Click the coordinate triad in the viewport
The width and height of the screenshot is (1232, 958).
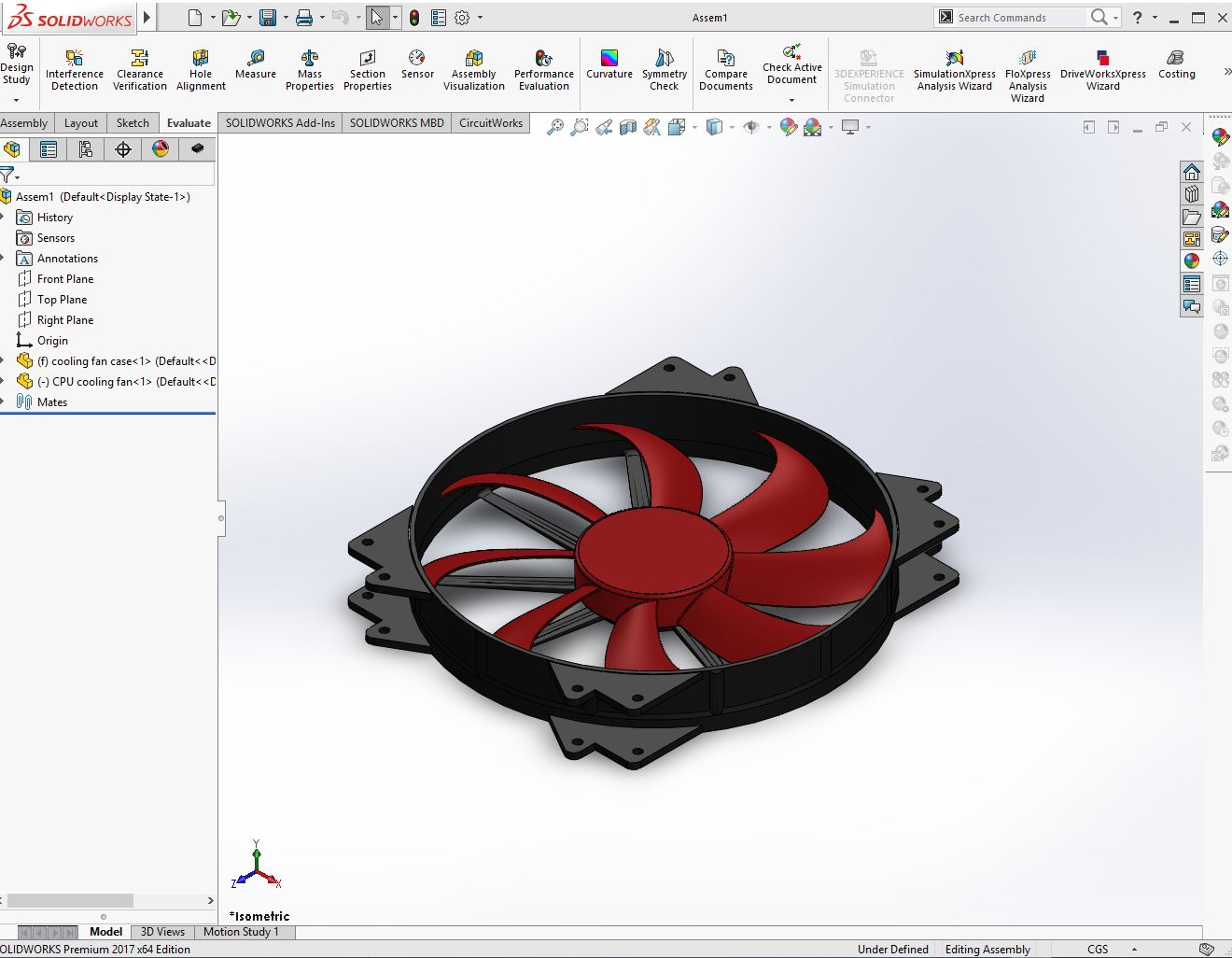pos(256,866)
